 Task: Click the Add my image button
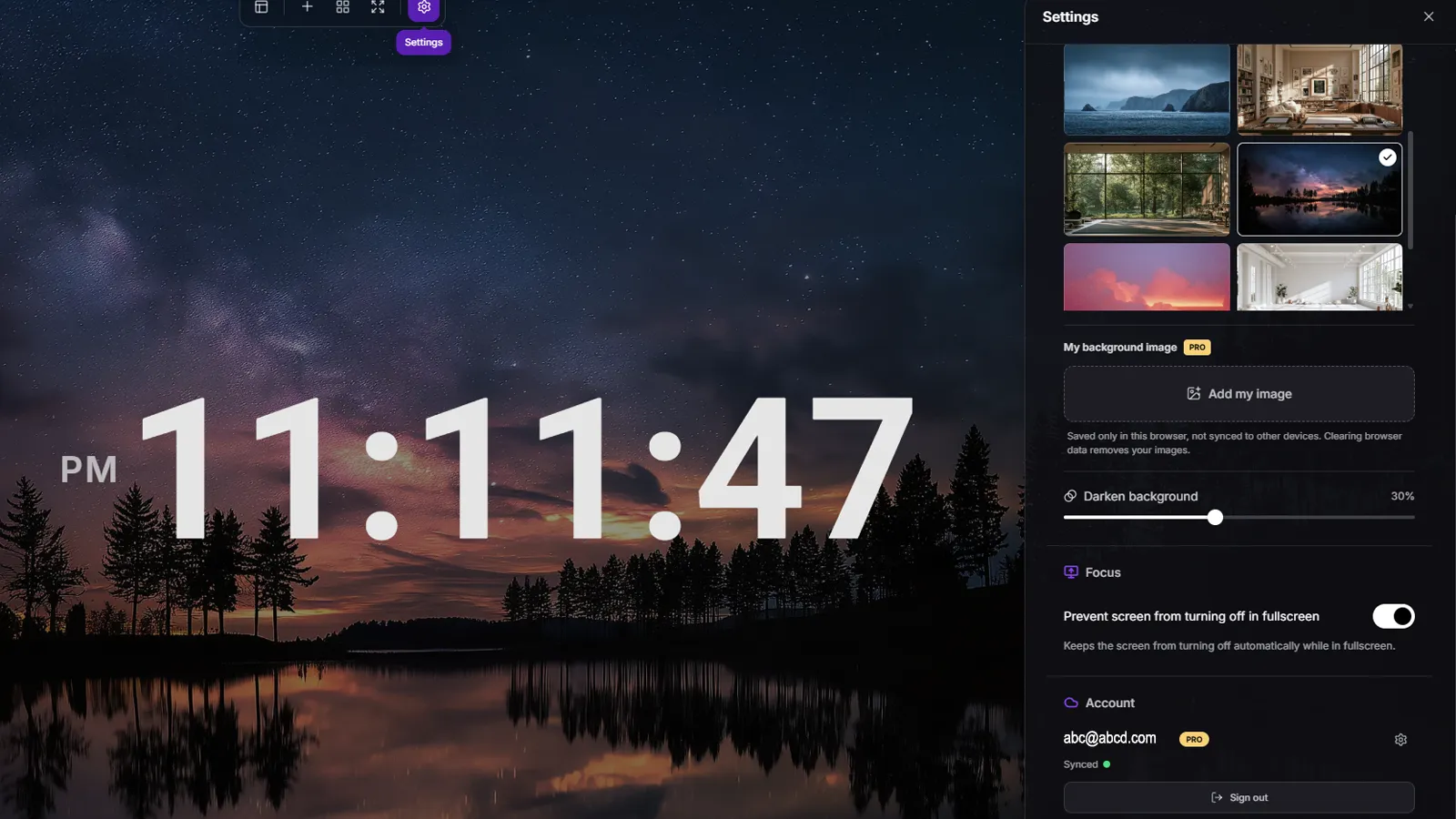click(x=1239, y=394)
